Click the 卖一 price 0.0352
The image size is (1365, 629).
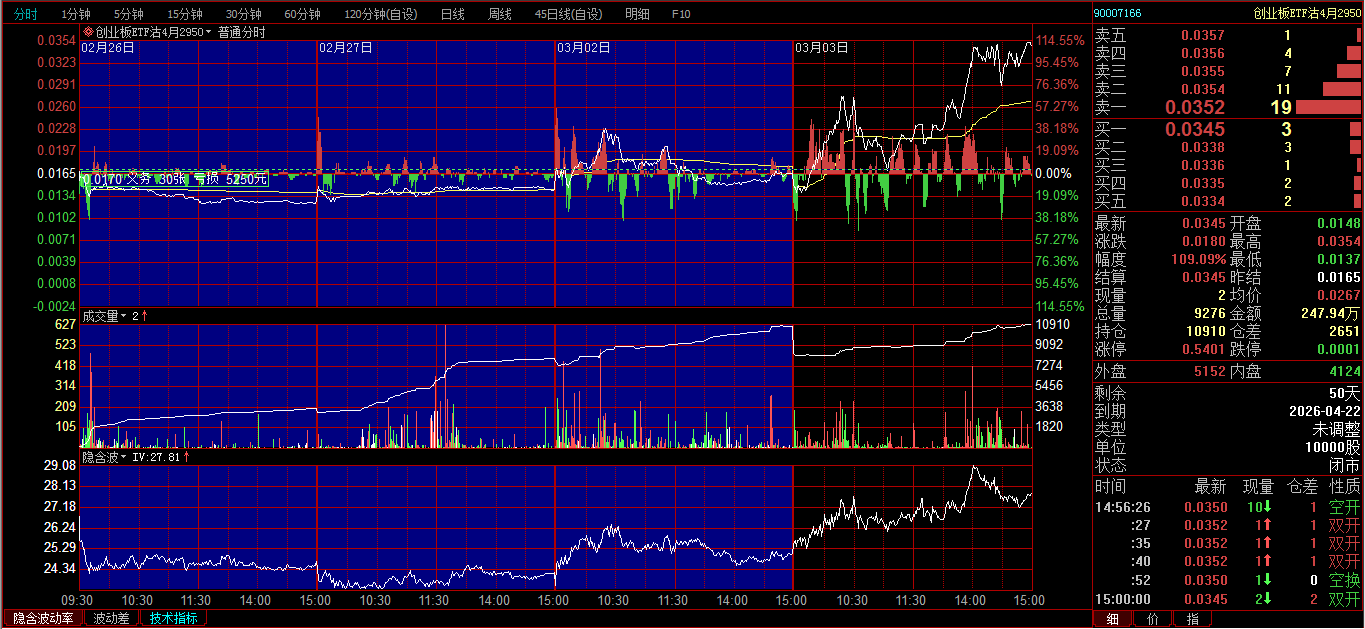1195,108
